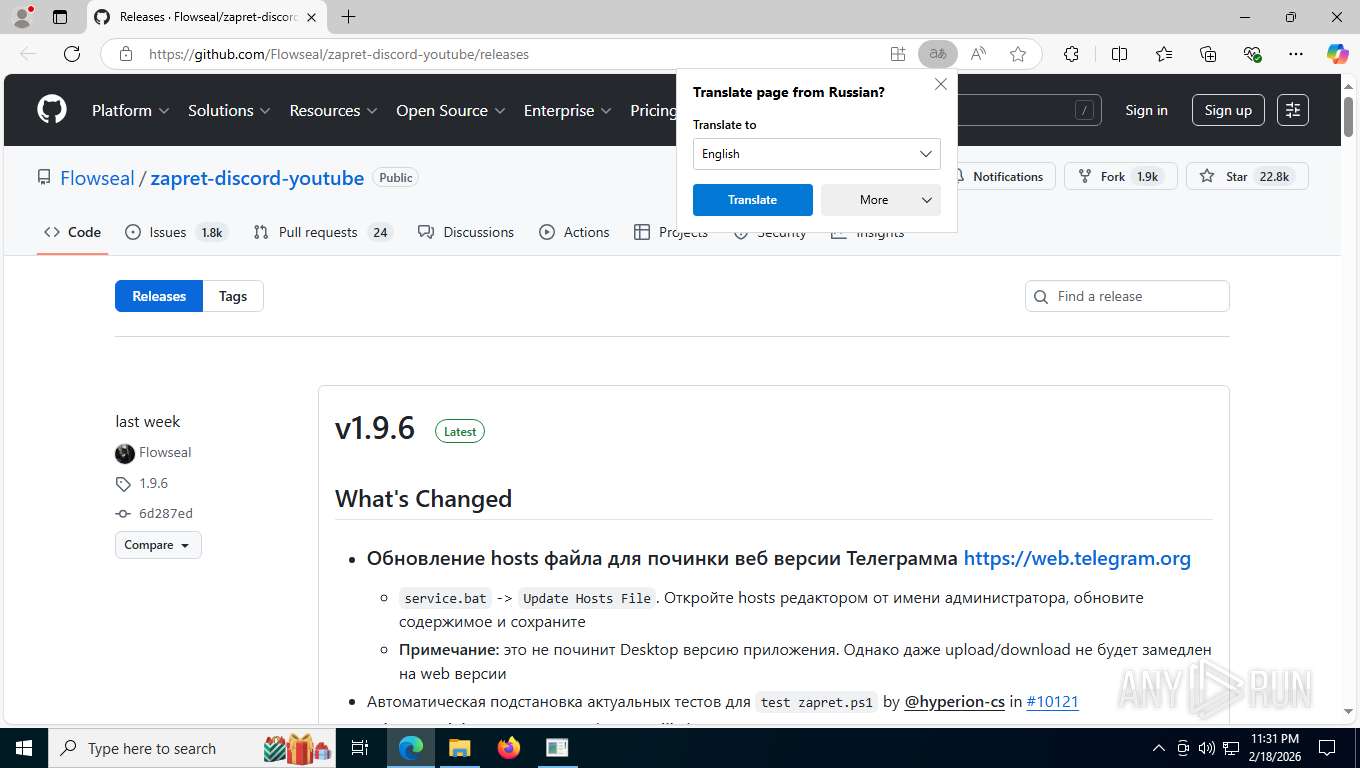The image size is (1360, 768).
Task: Open the Flowseal owner link
Action: pyautogui.click(x=97, y=178)
